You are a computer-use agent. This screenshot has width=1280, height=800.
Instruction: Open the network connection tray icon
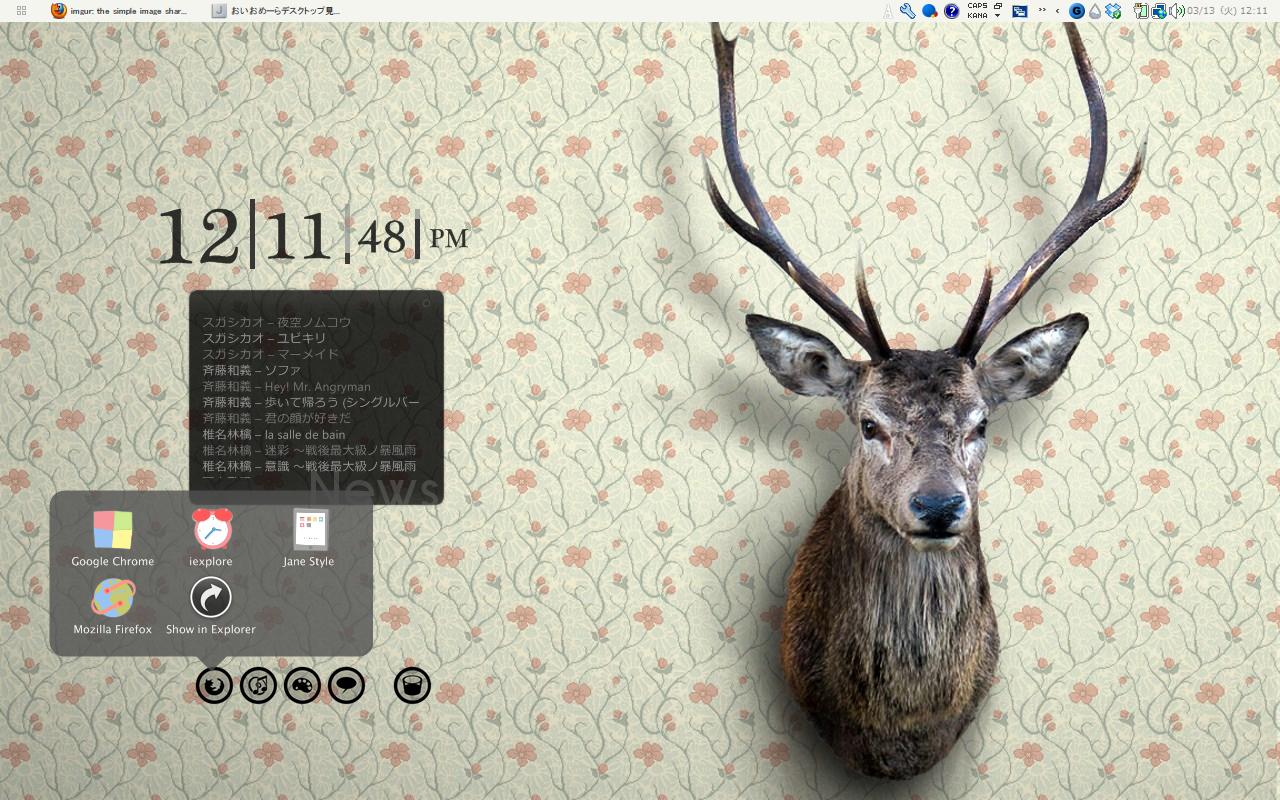[1159, 11]
